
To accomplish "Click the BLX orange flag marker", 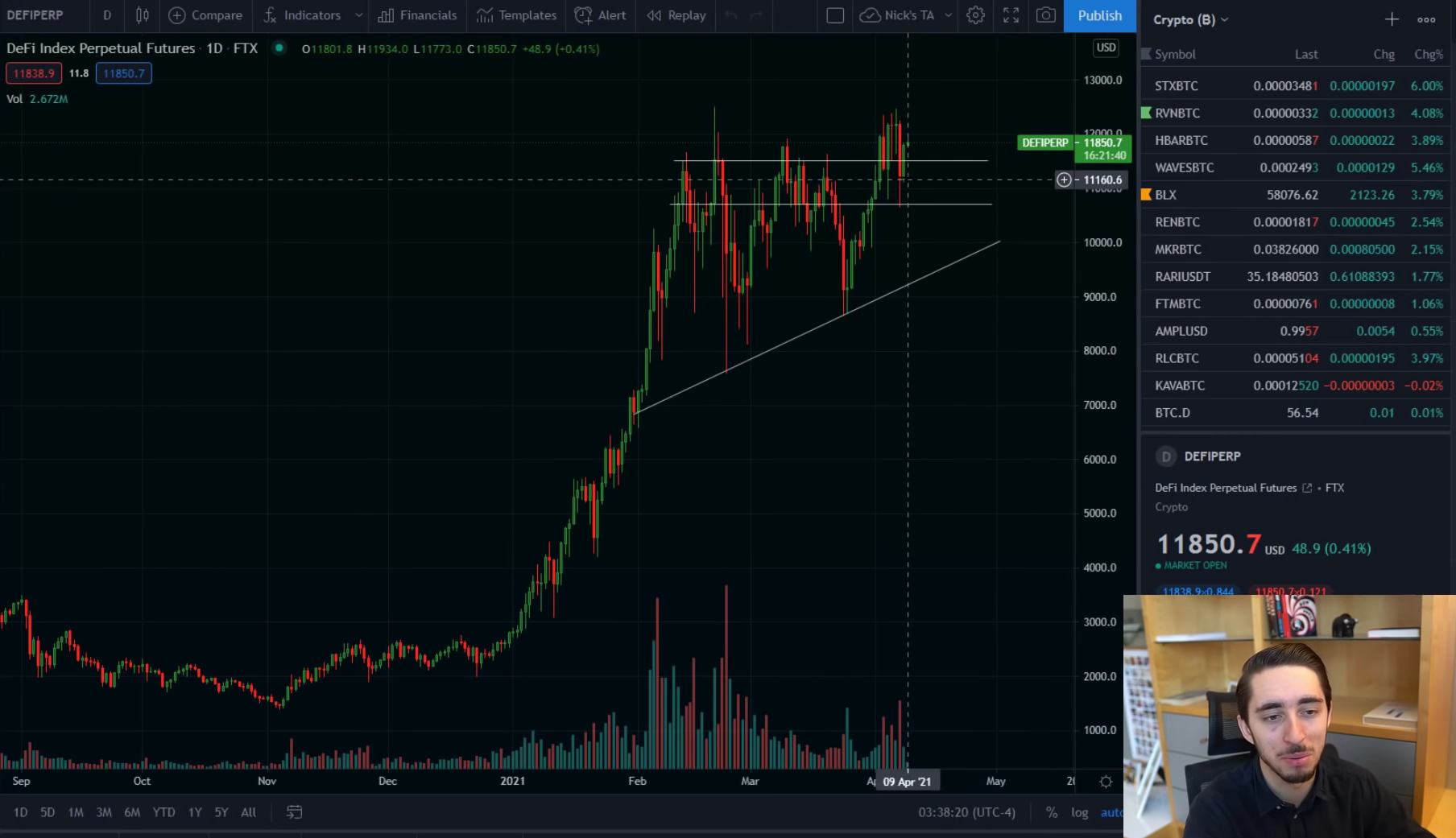I will 1146,194.
